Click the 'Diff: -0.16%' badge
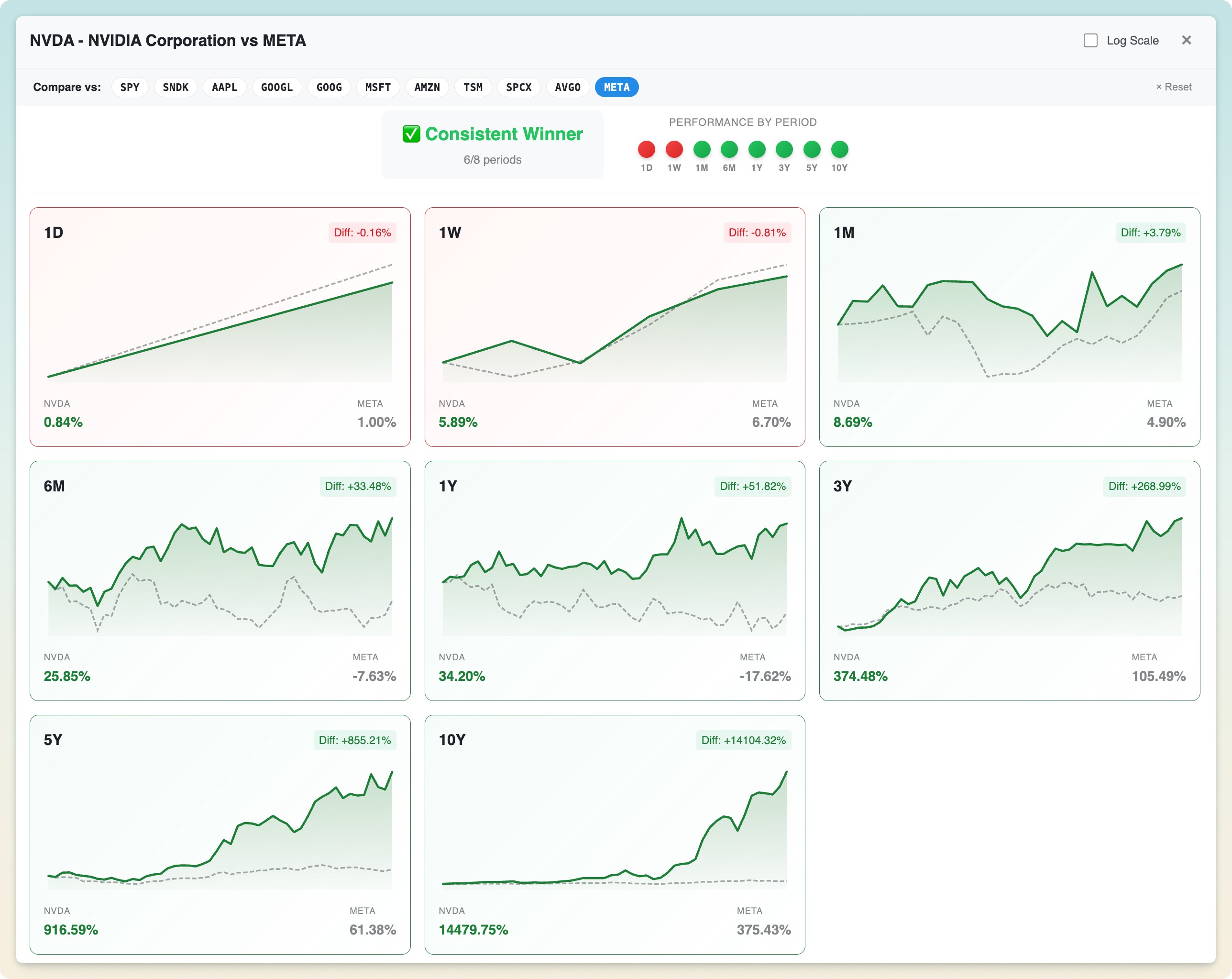Image resolution: width=1232 pixels, height=979 pixels. click(363, 233)
